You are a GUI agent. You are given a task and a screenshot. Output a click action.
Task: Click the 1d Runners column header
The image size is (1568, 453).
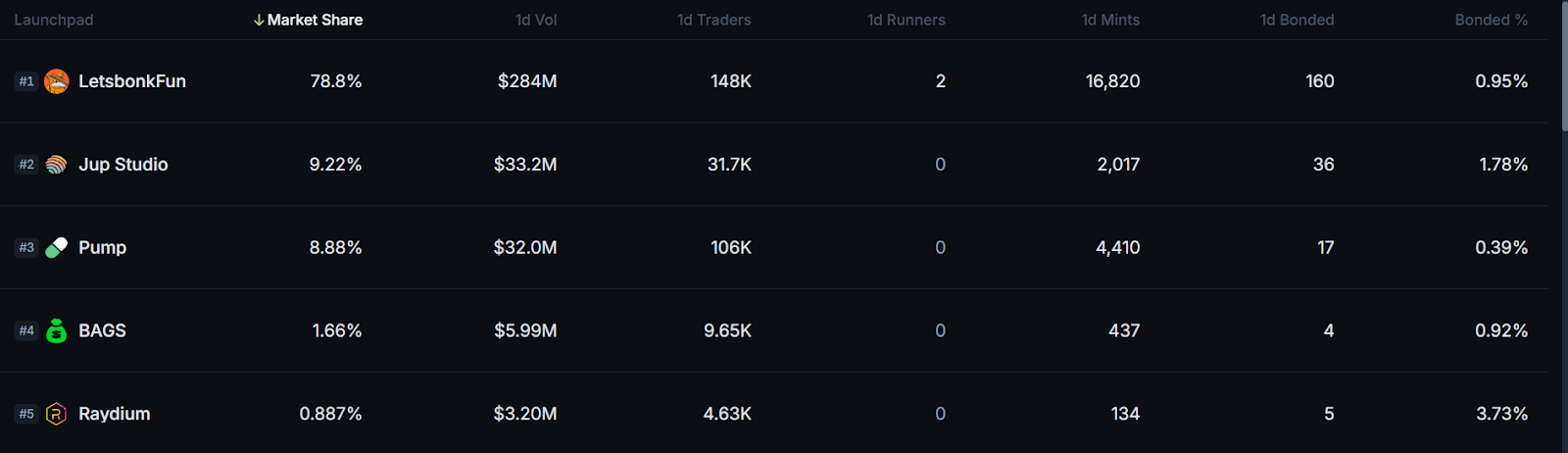[x=906, y=20]
